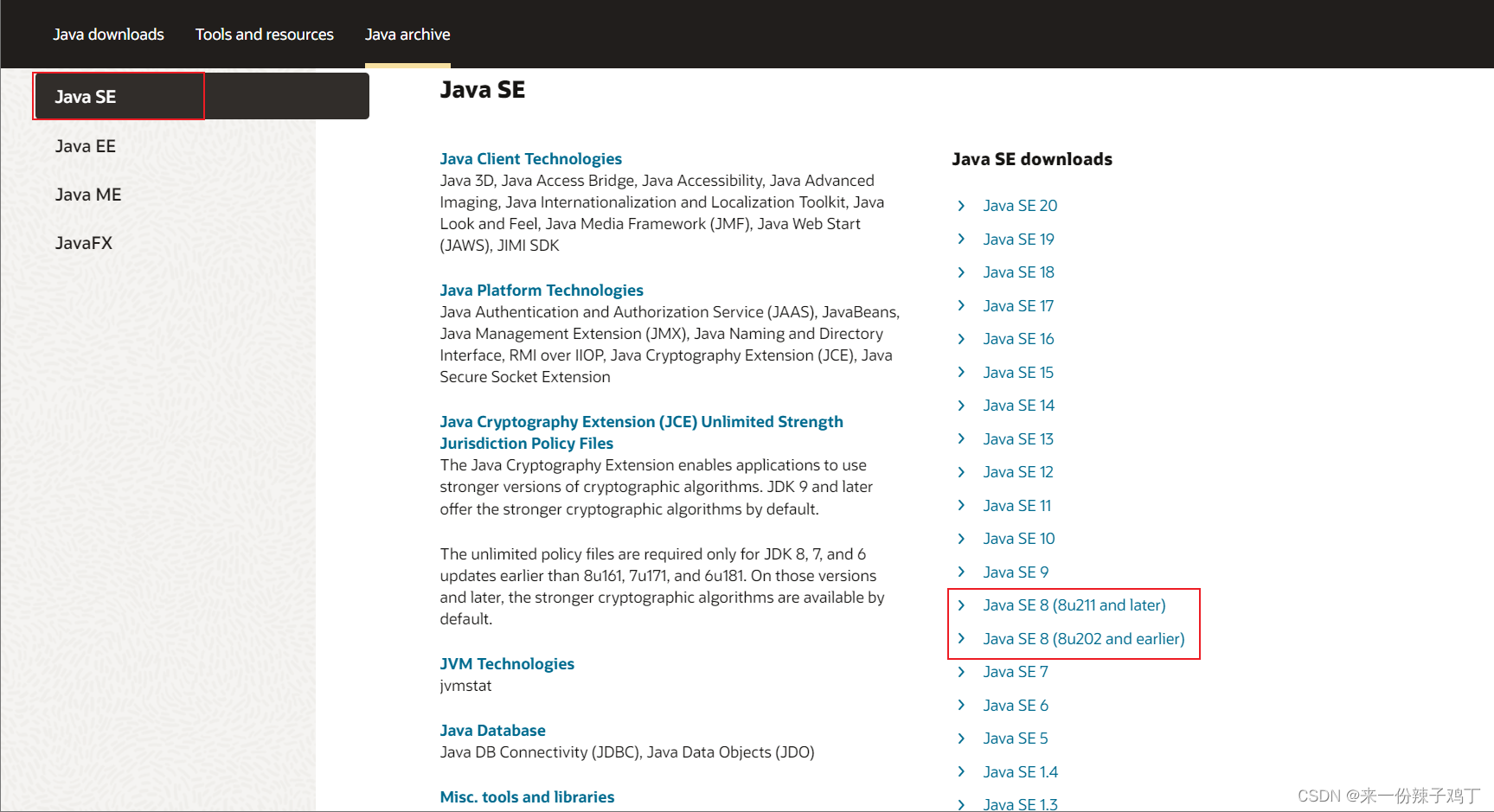The width and height of the screenshot is (1494, 812).
Task: Open the Java SE 19 download link
Action: click(x=1018, y=240)
